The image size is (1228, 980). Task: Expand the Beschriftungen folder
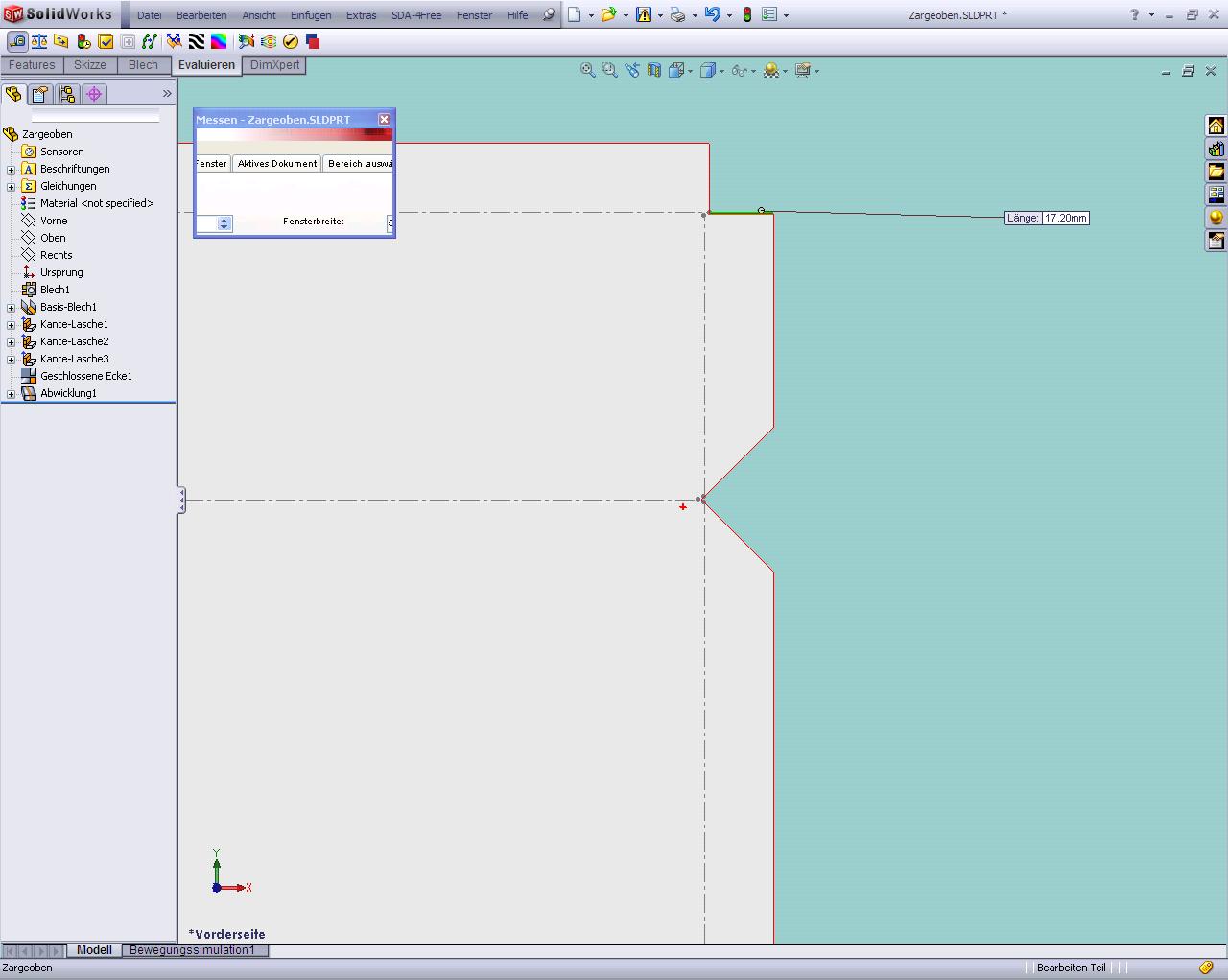point(11,170)
